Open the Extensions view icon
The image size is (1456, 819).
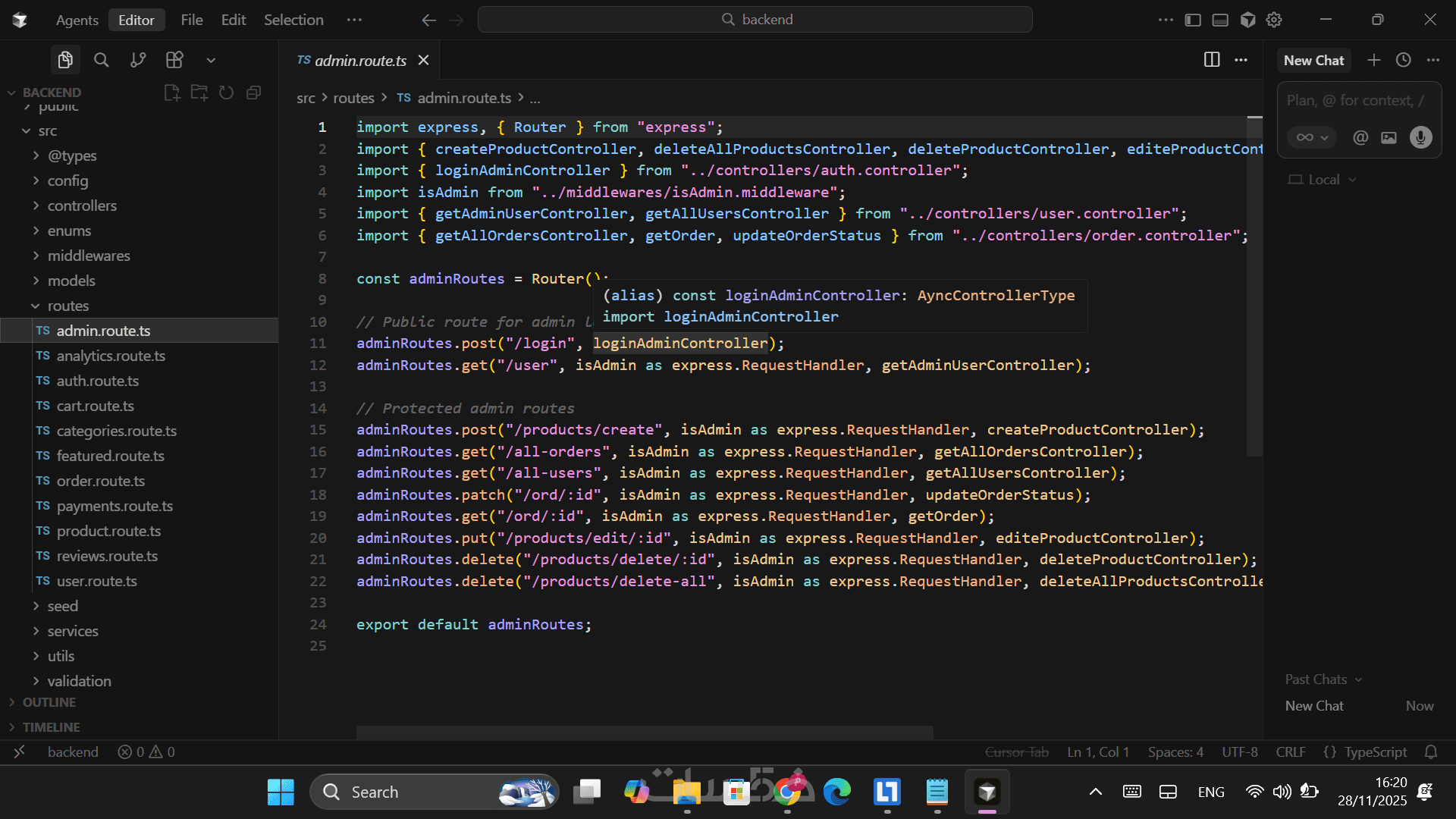point(175,60)
